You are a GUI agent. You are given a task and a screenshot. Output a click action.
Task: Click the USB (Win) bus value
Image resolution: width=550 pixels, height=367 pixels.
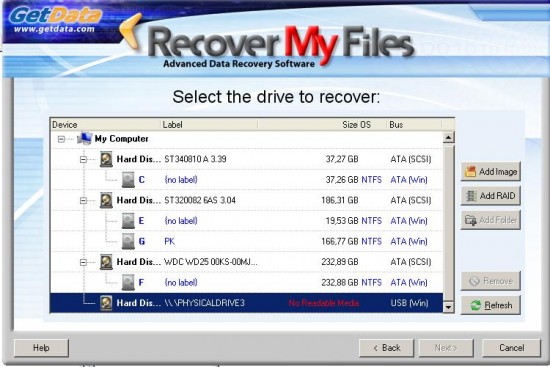coord(409,303)
